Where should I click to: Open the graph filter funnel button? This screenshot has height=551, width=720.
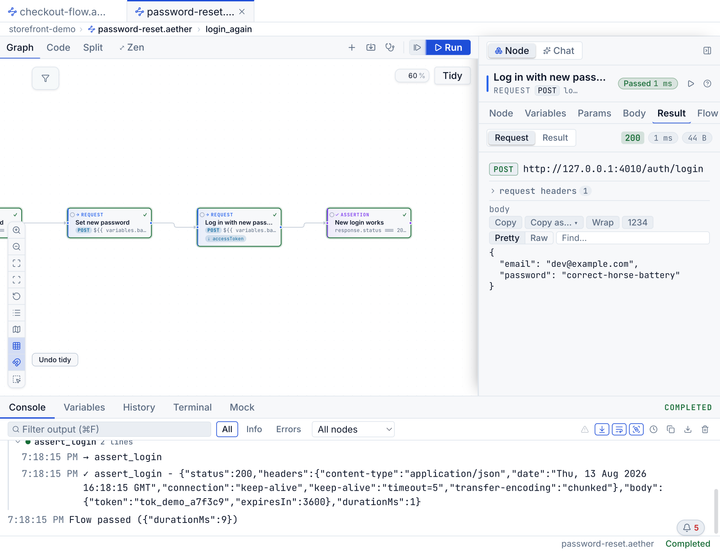45,79
